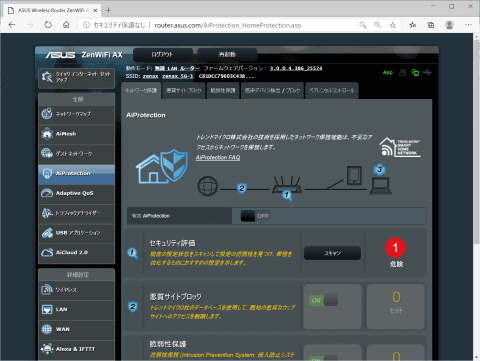Click the router magnifier badge 1 in diagram
Viewport: 480px width, 361px height.
coord(287,195)
